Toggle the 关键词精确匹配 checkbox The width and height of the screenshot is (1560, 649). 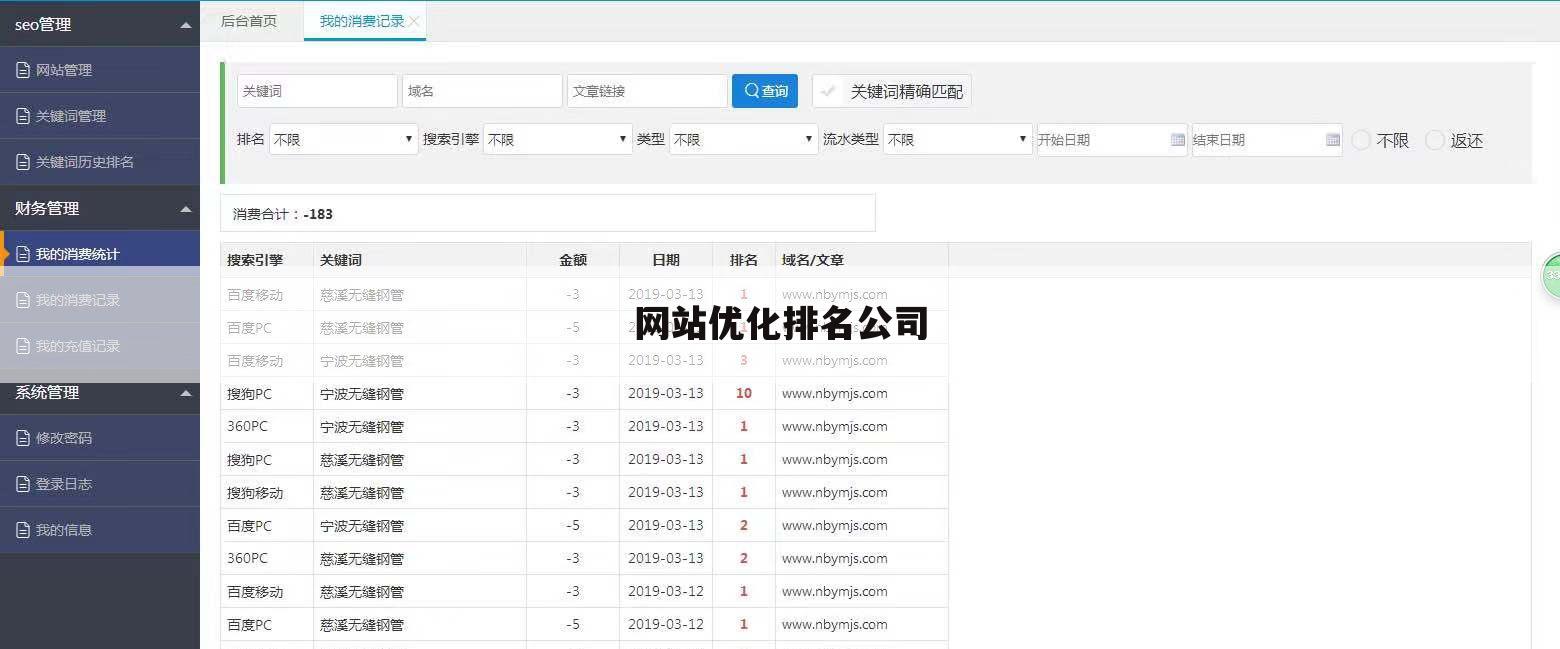pos(828,91)
